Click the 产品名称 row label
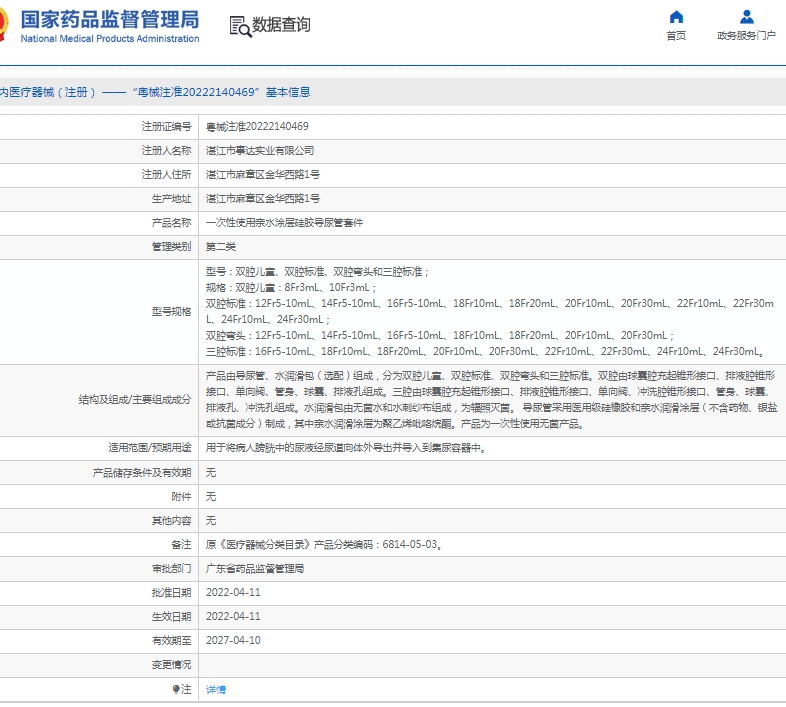The image size is (786, 707). click(x=171, y=223)
